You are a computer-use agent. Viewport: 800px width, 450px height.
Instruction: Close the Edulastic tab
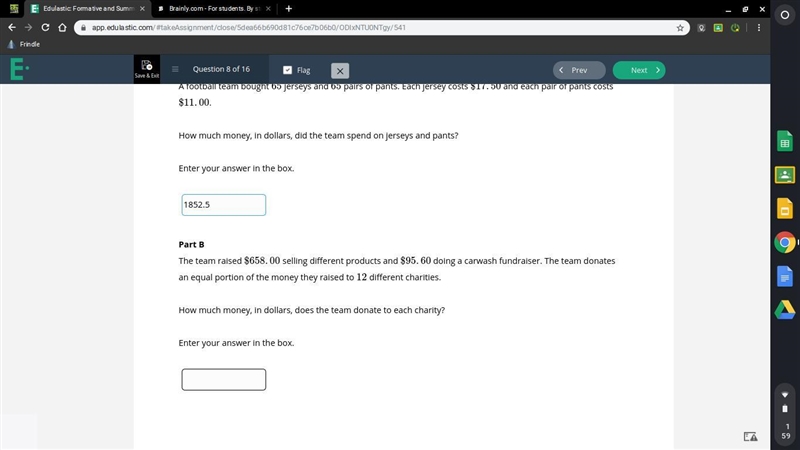tap(142, 9)
